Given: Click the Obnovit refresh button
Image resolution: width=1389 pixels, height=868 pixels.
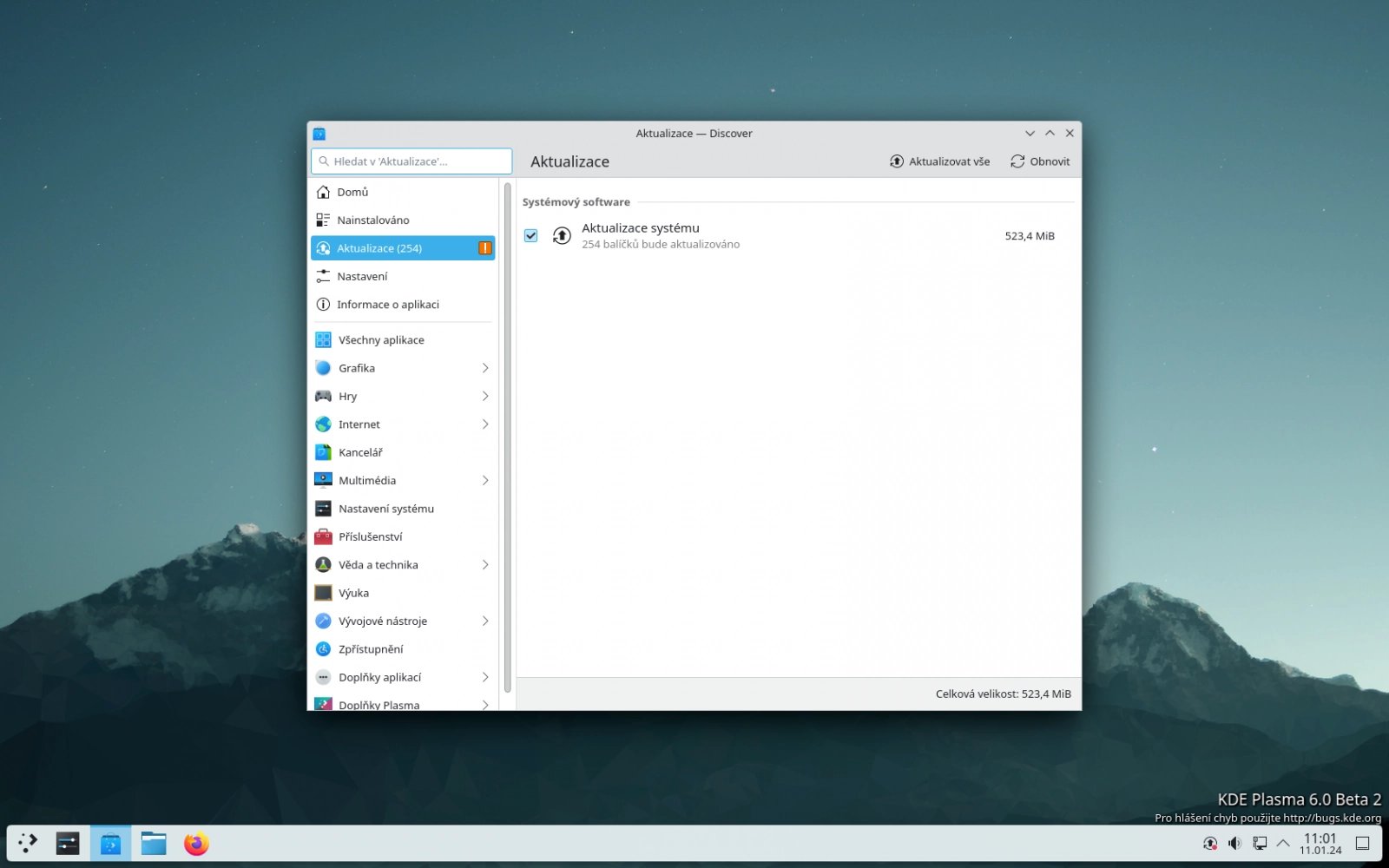Looking at the screenshot, I should [x=1040, y=161].
